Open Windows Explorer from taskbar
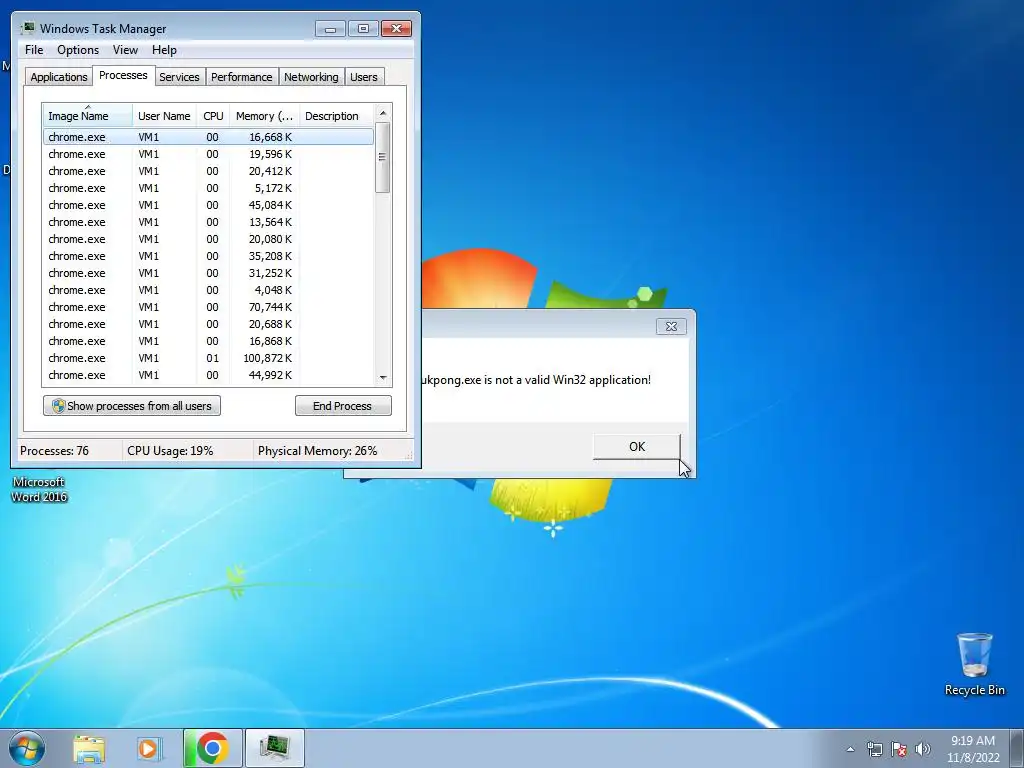 tap(89, 748)
